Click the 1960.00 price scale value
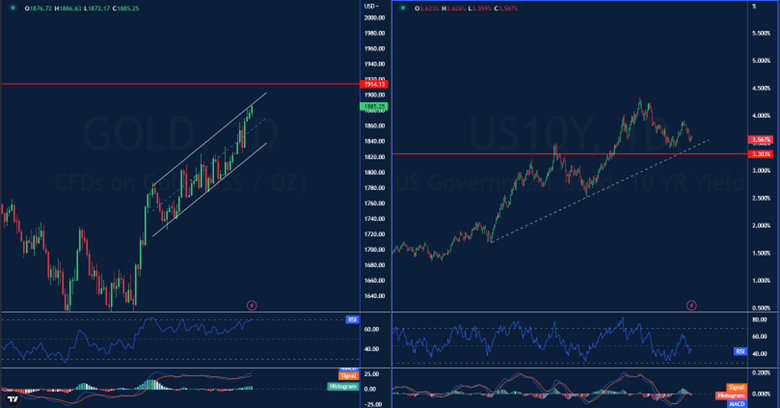The height and width of the screenshot is (408, 780). [375, 49]
